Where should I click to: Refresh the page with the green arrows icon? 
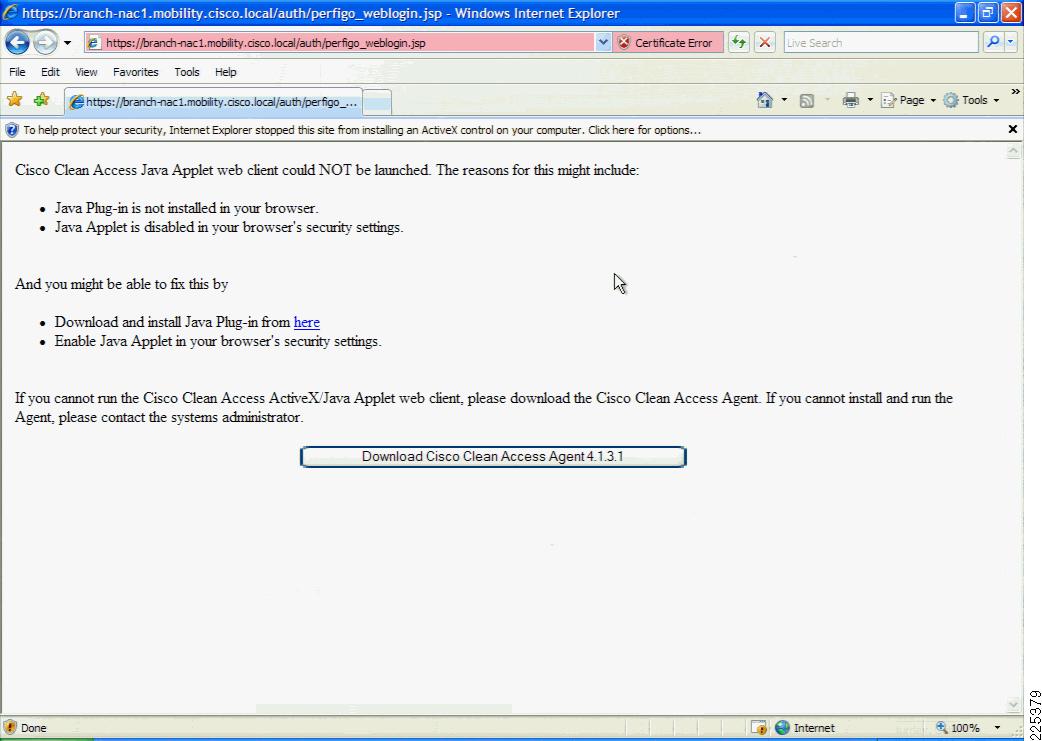pyautogui.click(x=738, y=43)
